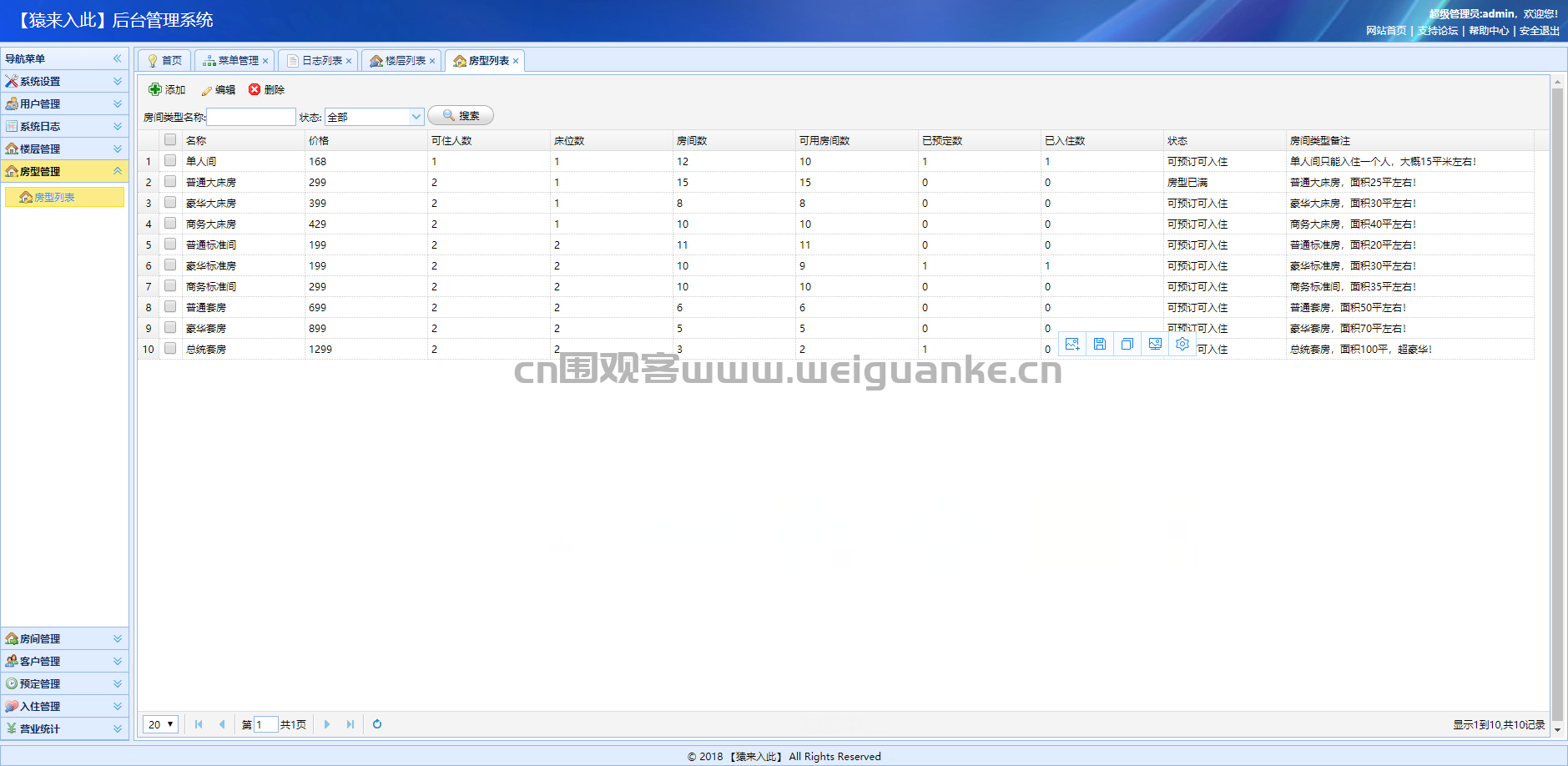Check the row for 商务标准间

tap(170, 285)
